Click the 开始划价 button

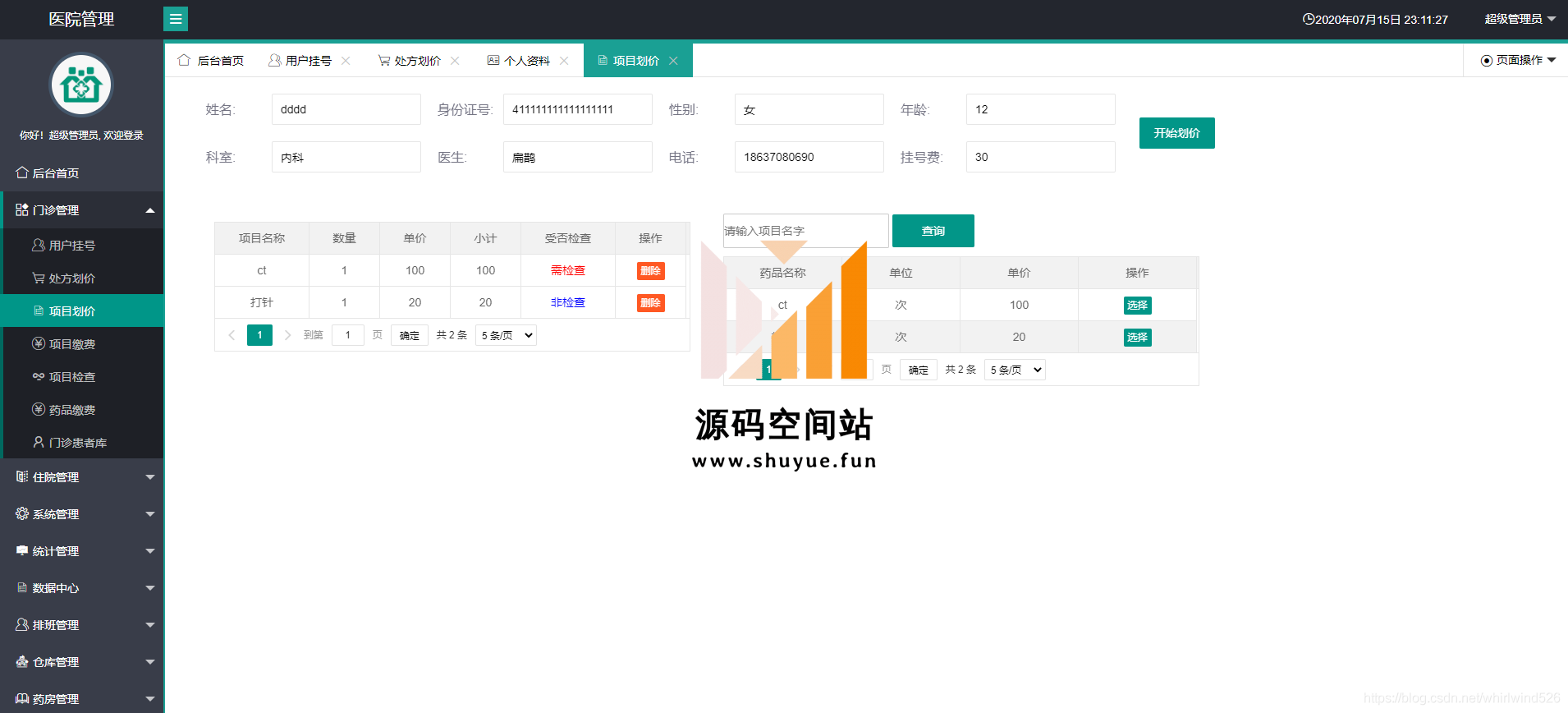point(1176,133)
